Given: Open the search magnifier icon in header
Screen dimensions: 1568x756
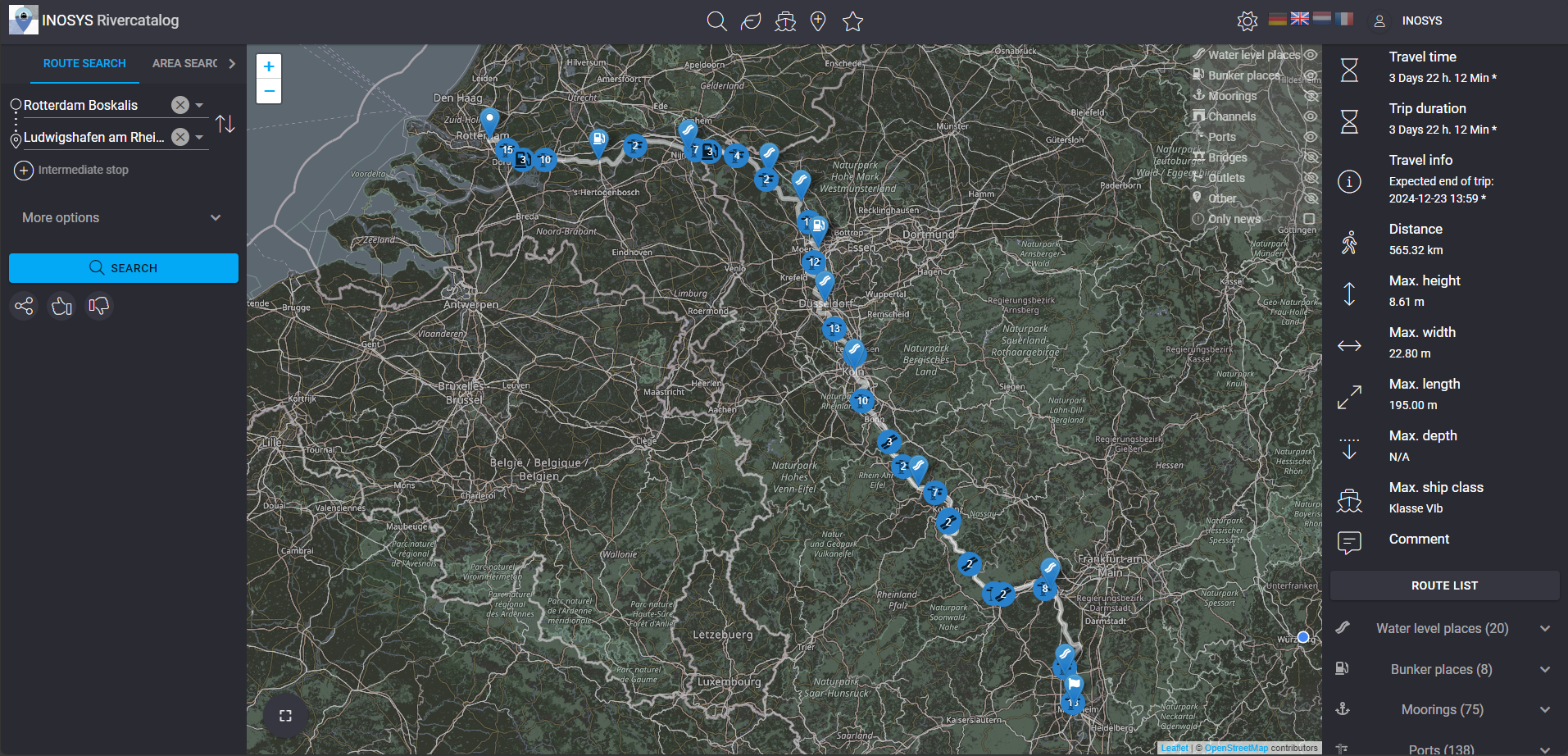Looking at the screenshot, I should tap(717, 21).
